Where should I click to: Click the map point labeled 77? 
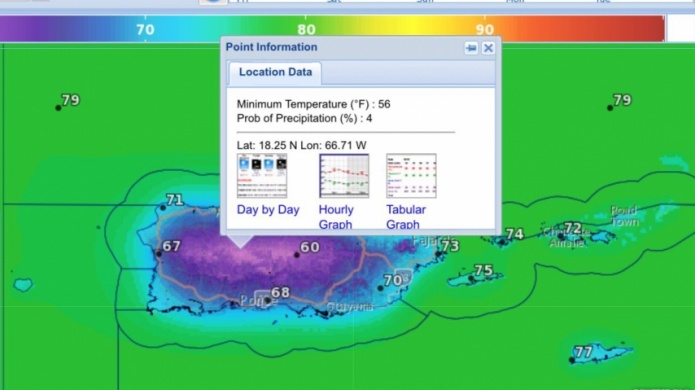point(572,360)
